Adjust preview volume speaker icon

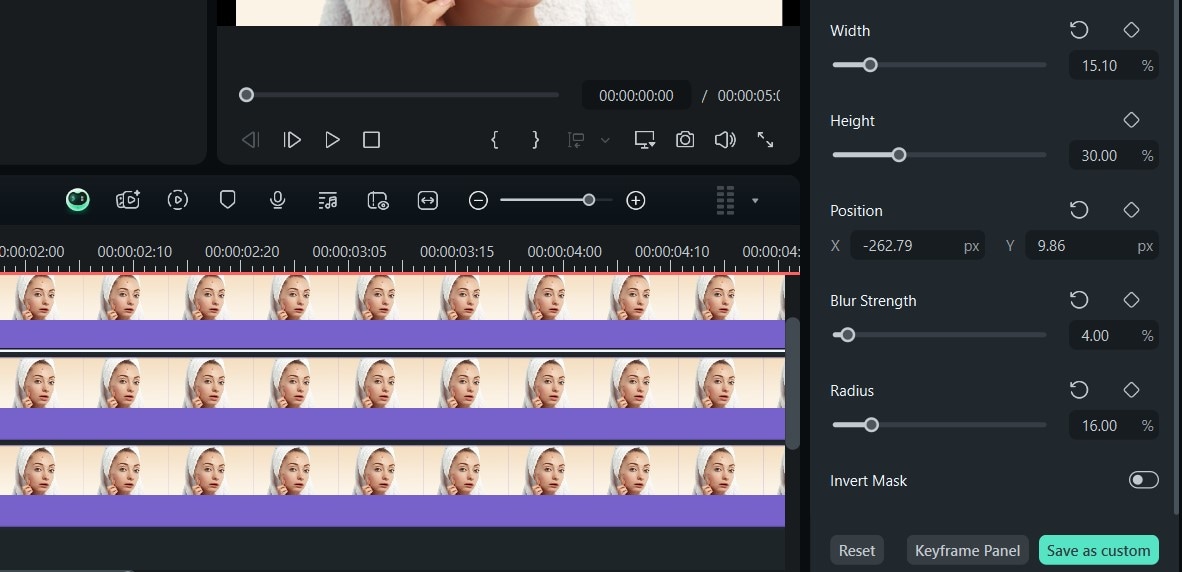[724, 139]
